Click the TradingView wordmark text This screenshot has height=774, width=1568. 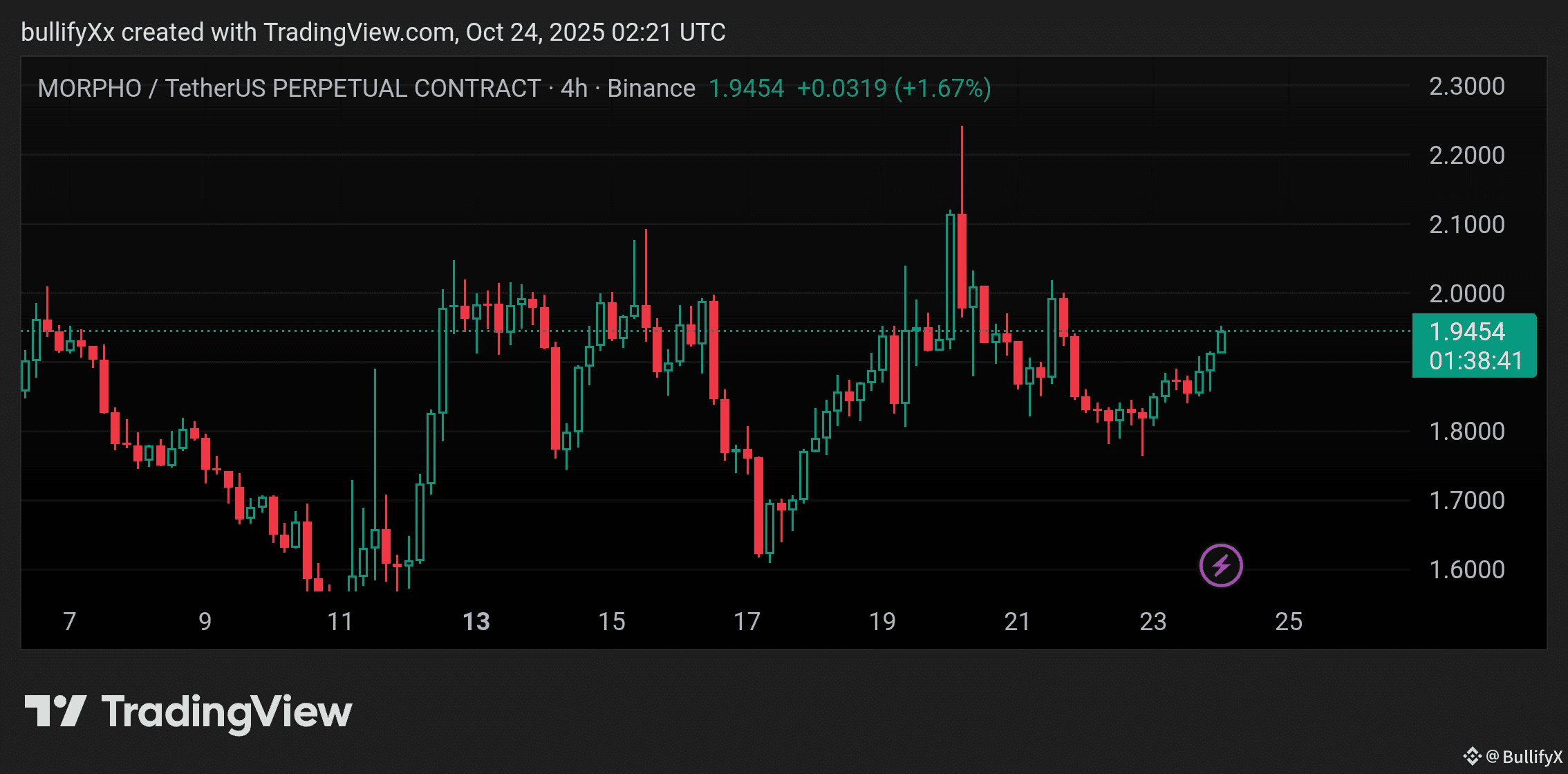coord(227,712)
